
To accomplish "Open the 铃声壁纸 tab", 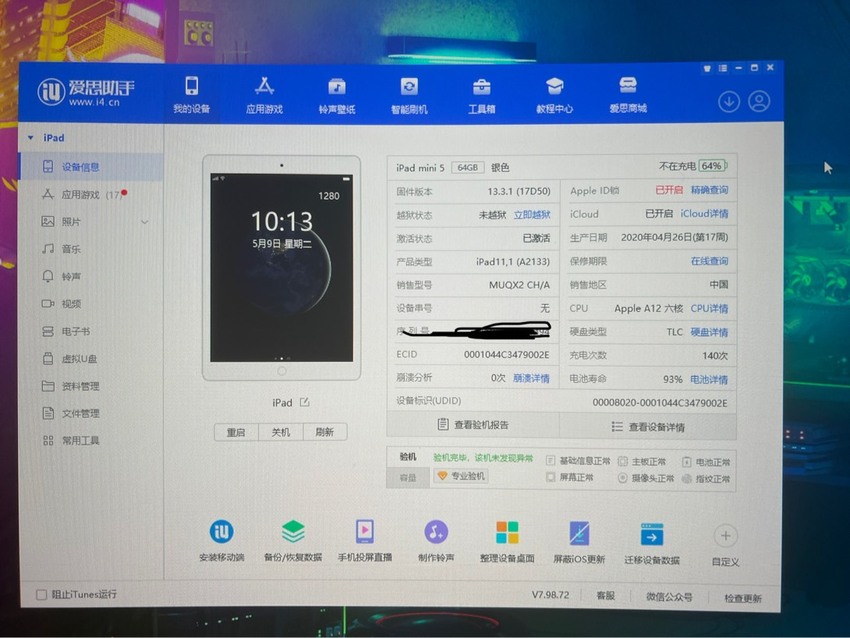I will (337, 95).
